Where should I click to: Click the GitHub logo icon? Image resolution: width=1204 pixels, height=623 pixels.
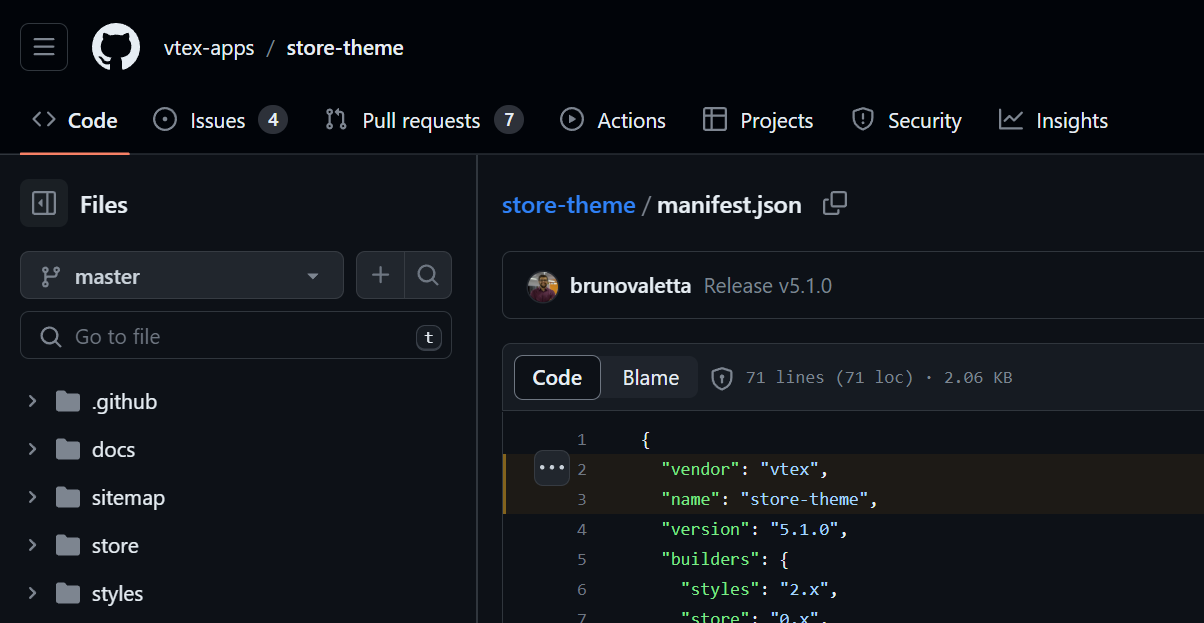click(x=116, y=47)
